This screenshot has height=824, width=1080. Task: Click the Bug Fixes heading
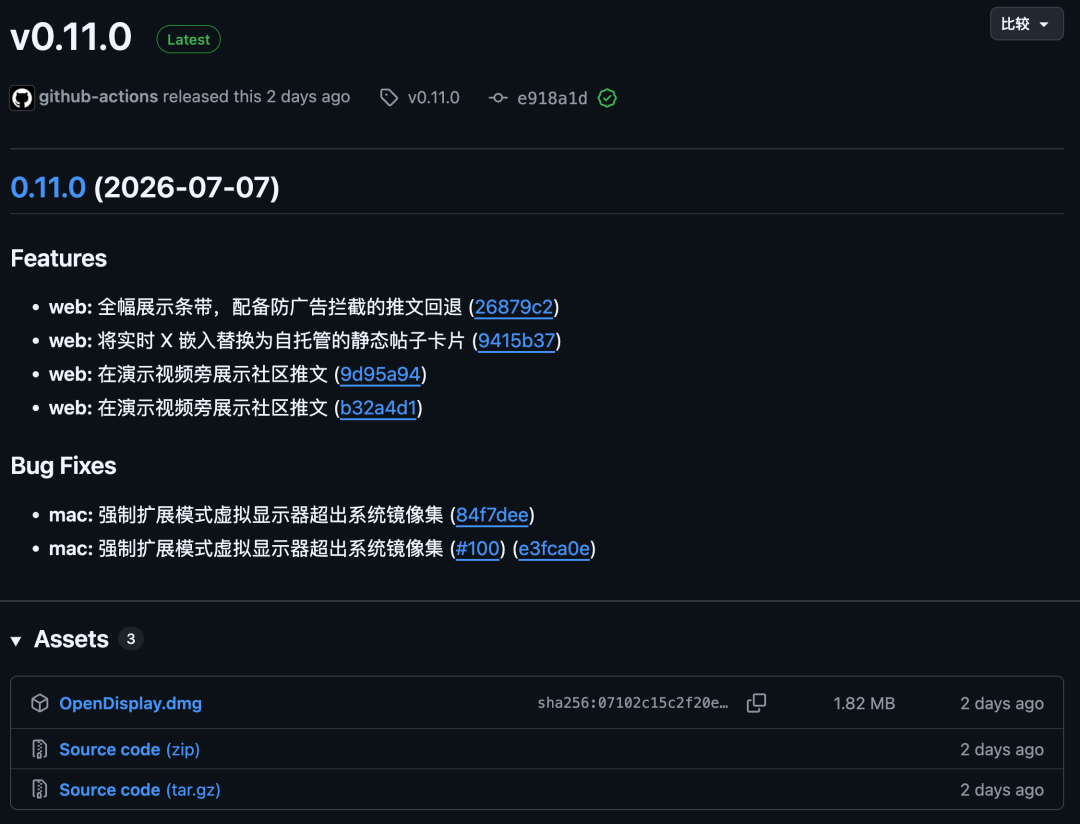click(63, 466)
